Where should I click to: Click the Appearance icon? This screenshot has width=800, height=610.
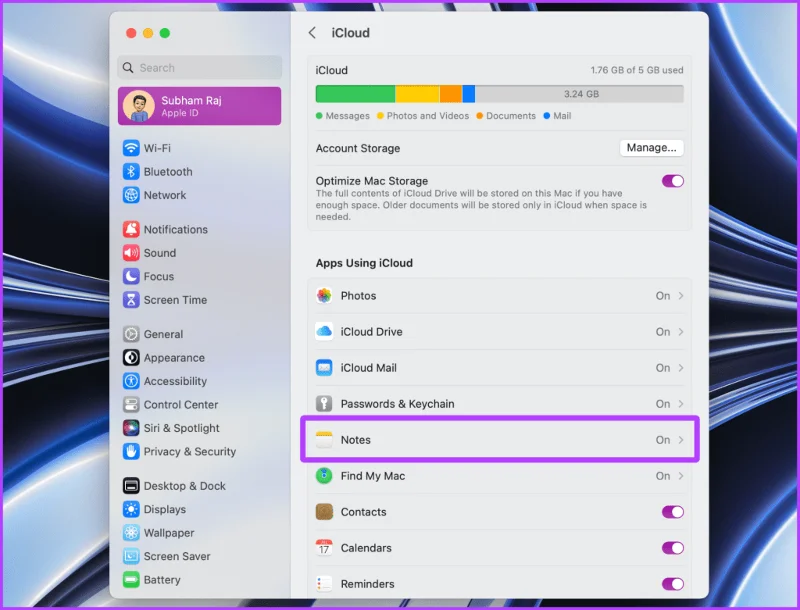click(131, 358)
